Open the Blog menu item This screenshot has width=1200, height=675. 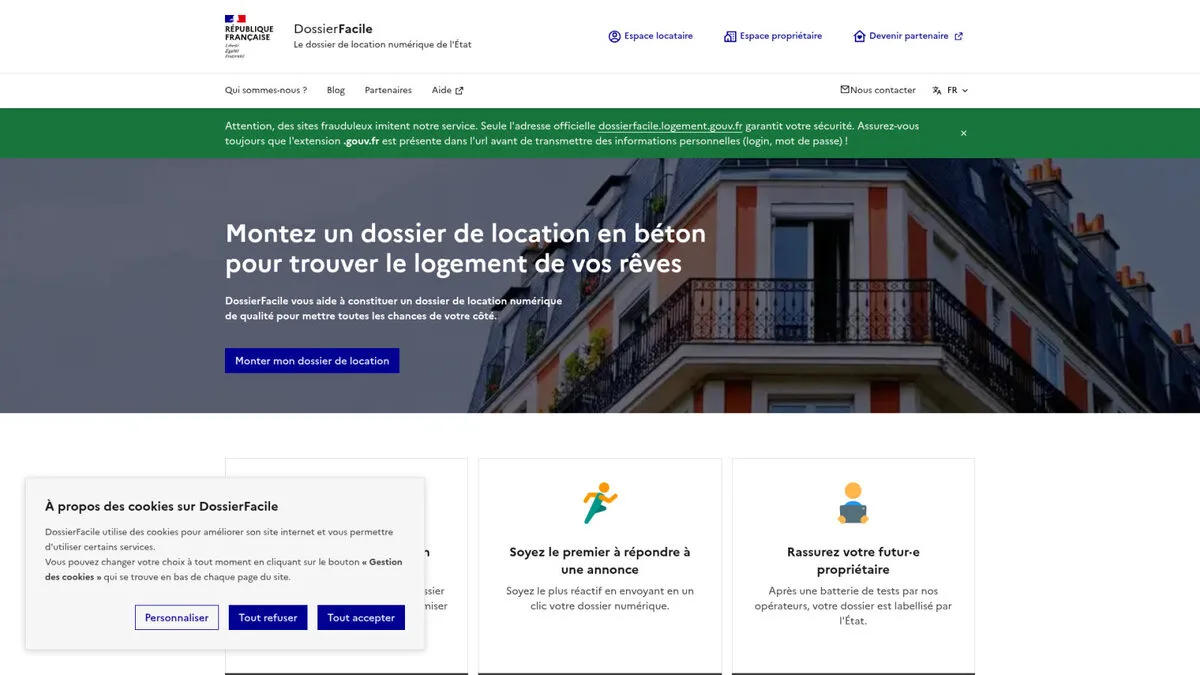tap(336, 90)
